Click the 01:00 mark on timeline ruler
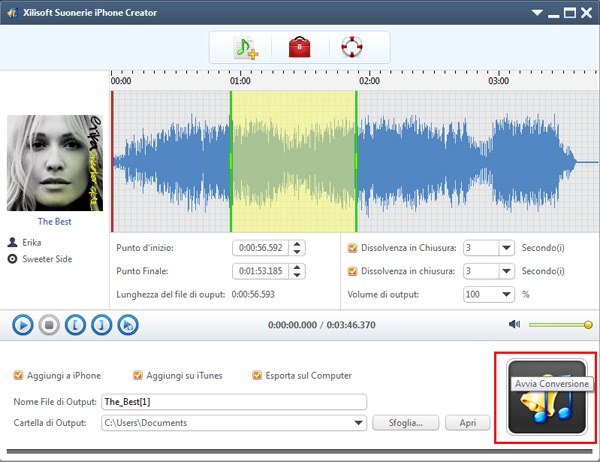The width and height of the screenshot is (600, 462). pyautogui.click(x=240, y=81)
